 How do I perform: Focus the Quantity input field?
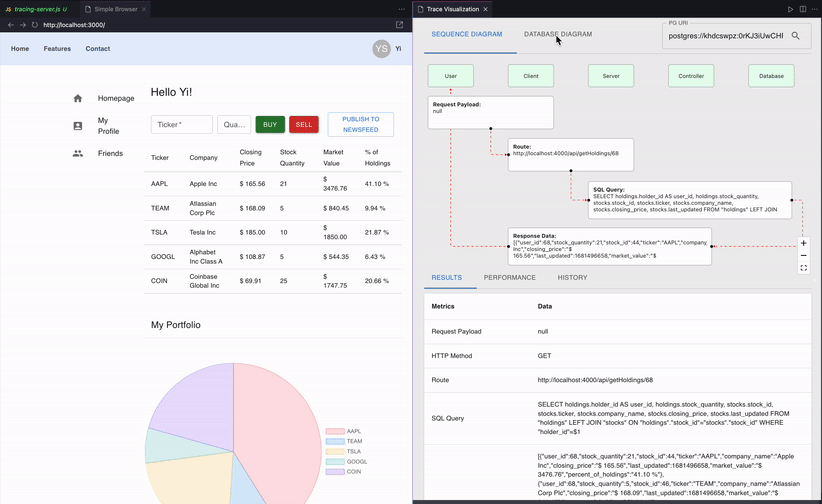click(234, 124)
